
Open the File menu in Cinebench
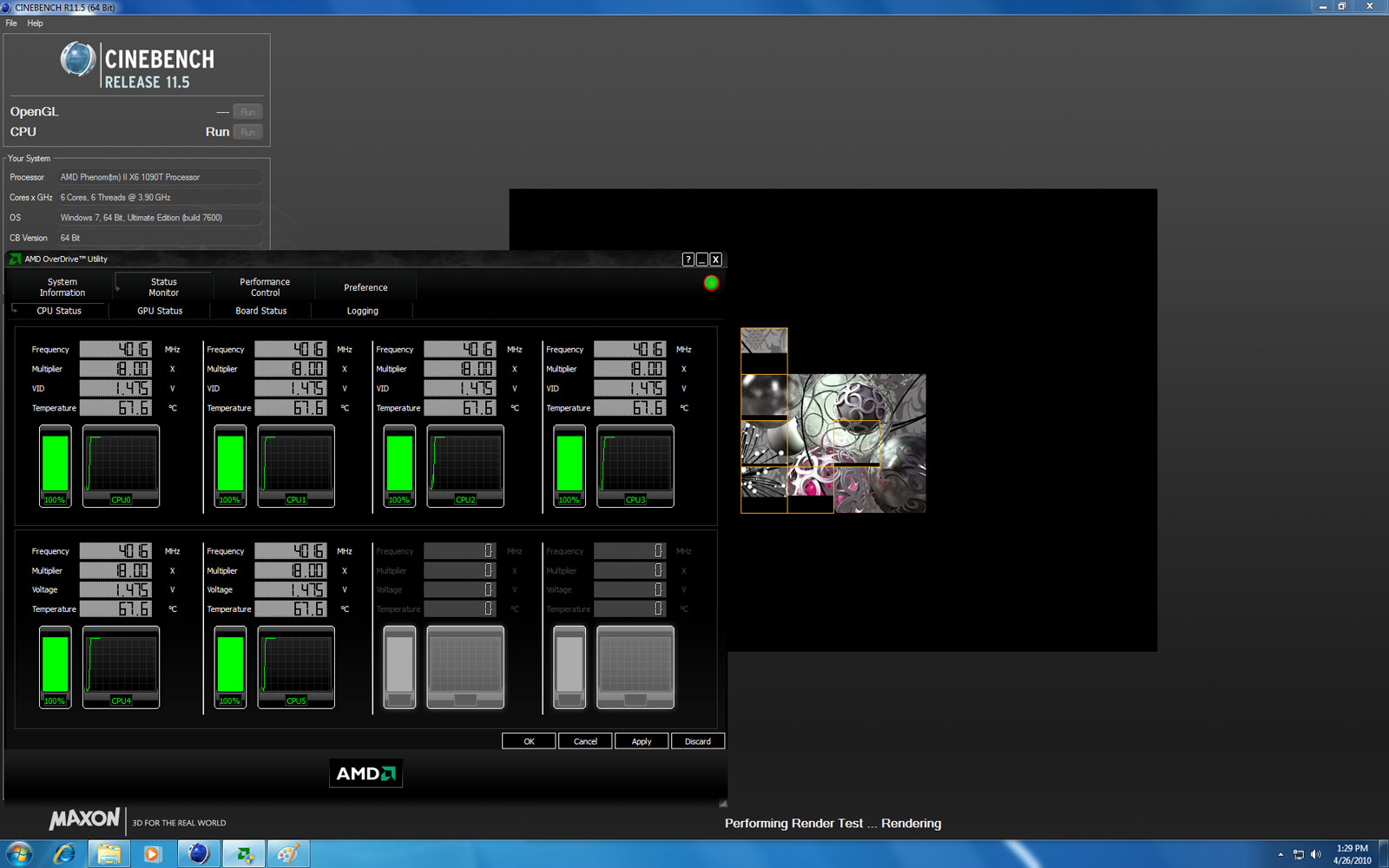tap(11, 23)
